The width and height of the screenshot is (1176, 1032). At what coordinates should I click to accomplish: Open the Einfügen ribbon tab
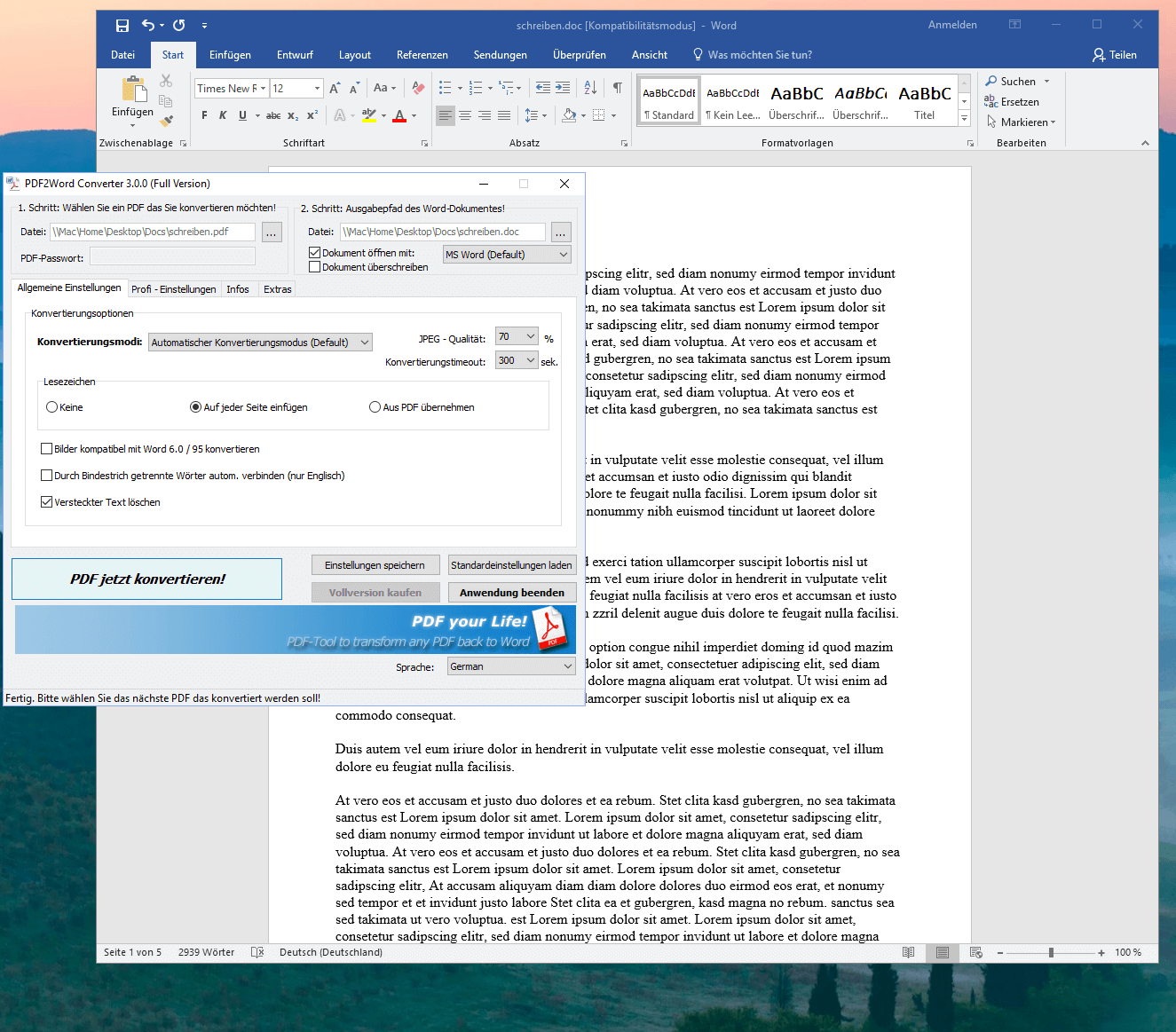click(230, 55)
